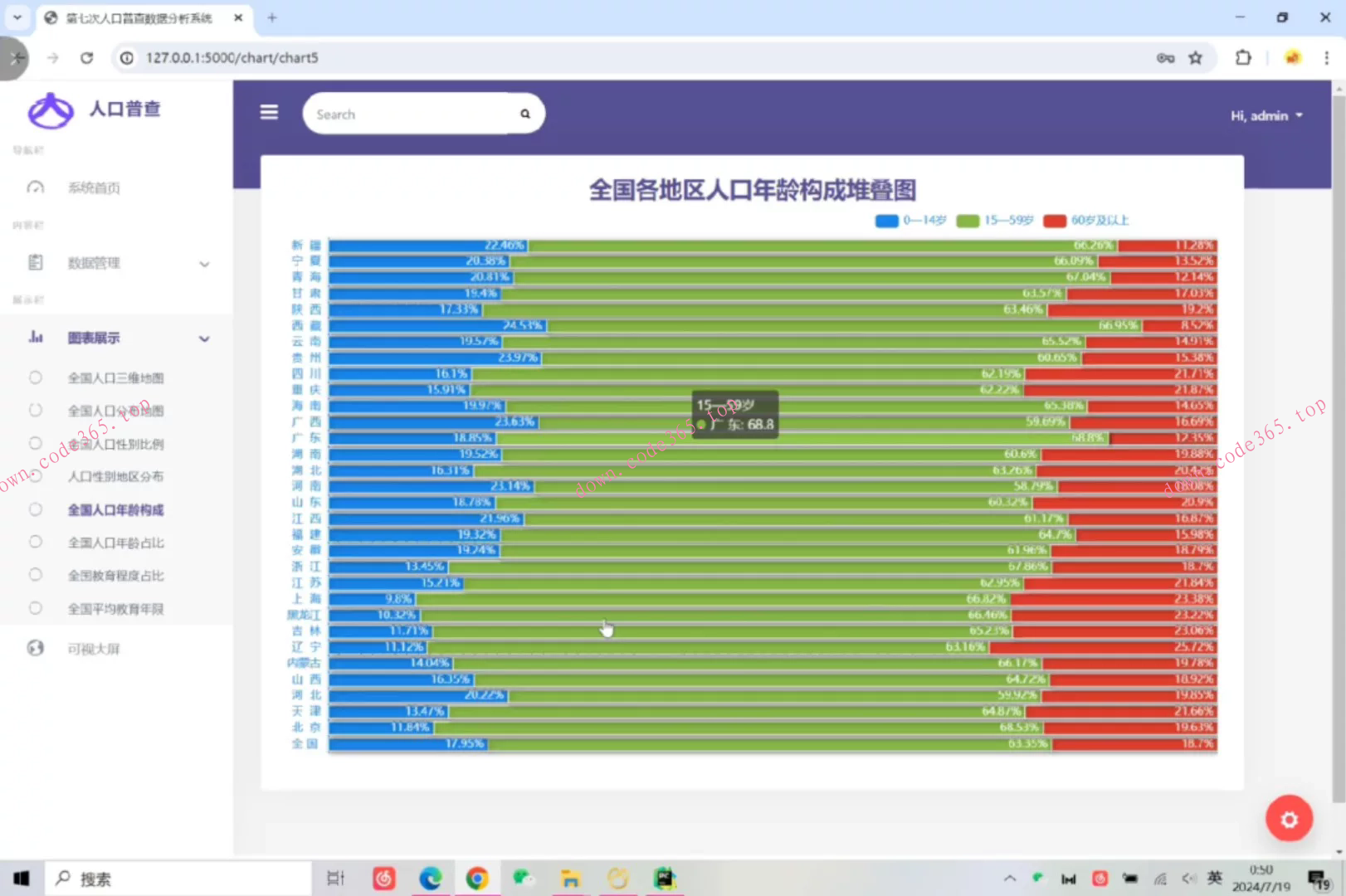Click the magnifier icon in the Search box
This screenshot has height=896, width=1346.
point(525,114)
